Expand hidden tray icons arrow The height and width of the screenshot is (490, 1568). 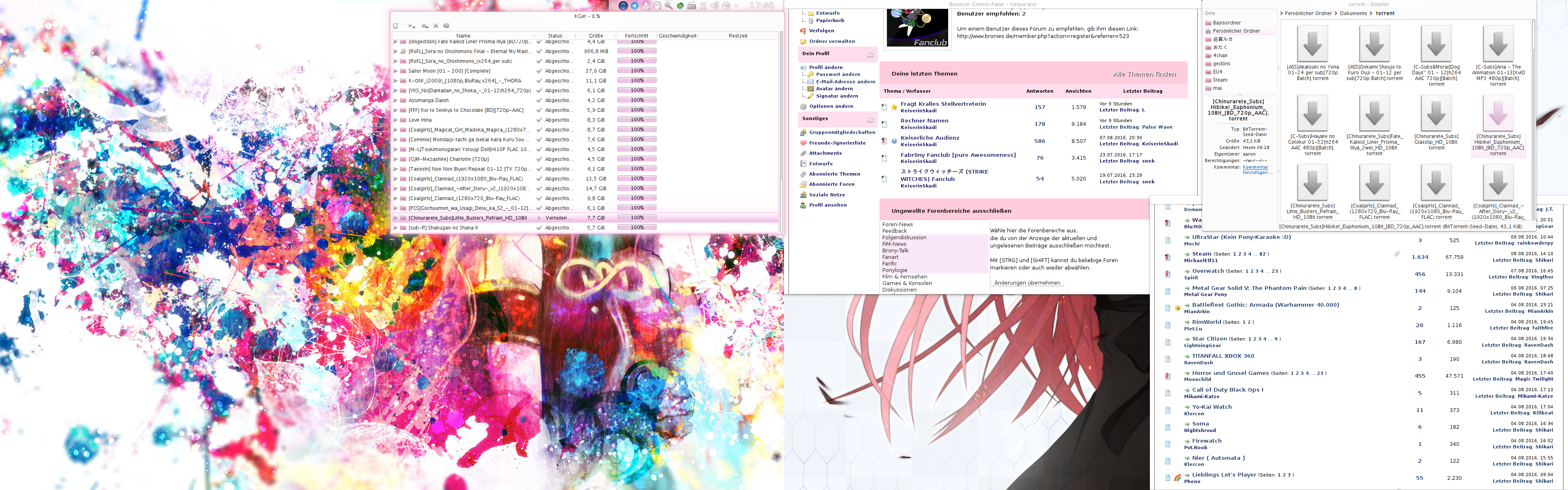point(737,5)
